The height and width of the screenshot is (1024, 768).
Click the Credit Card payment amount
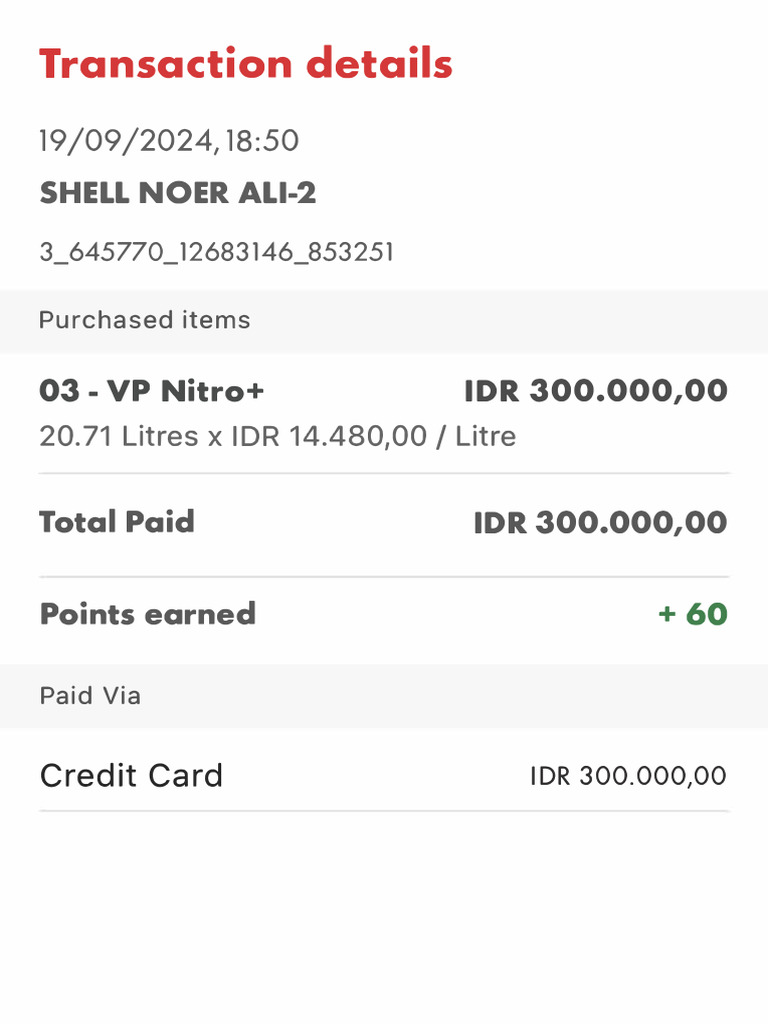click(628, 776)
